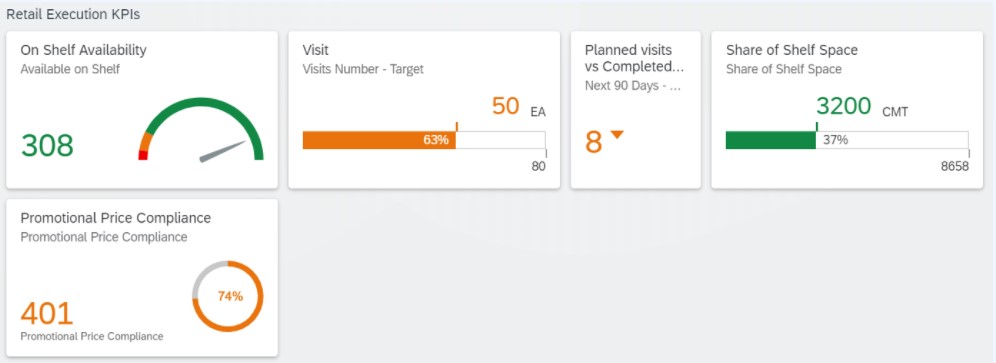Click the 8658 target label

[x=955, y=167]
